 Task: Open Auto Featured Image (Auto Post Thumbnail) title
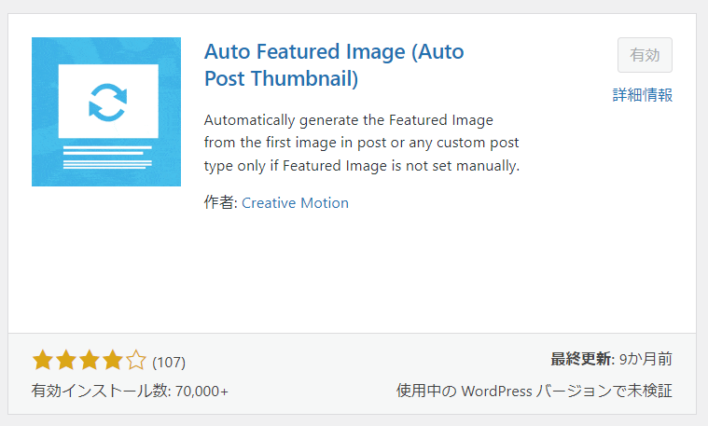(334, 65)
